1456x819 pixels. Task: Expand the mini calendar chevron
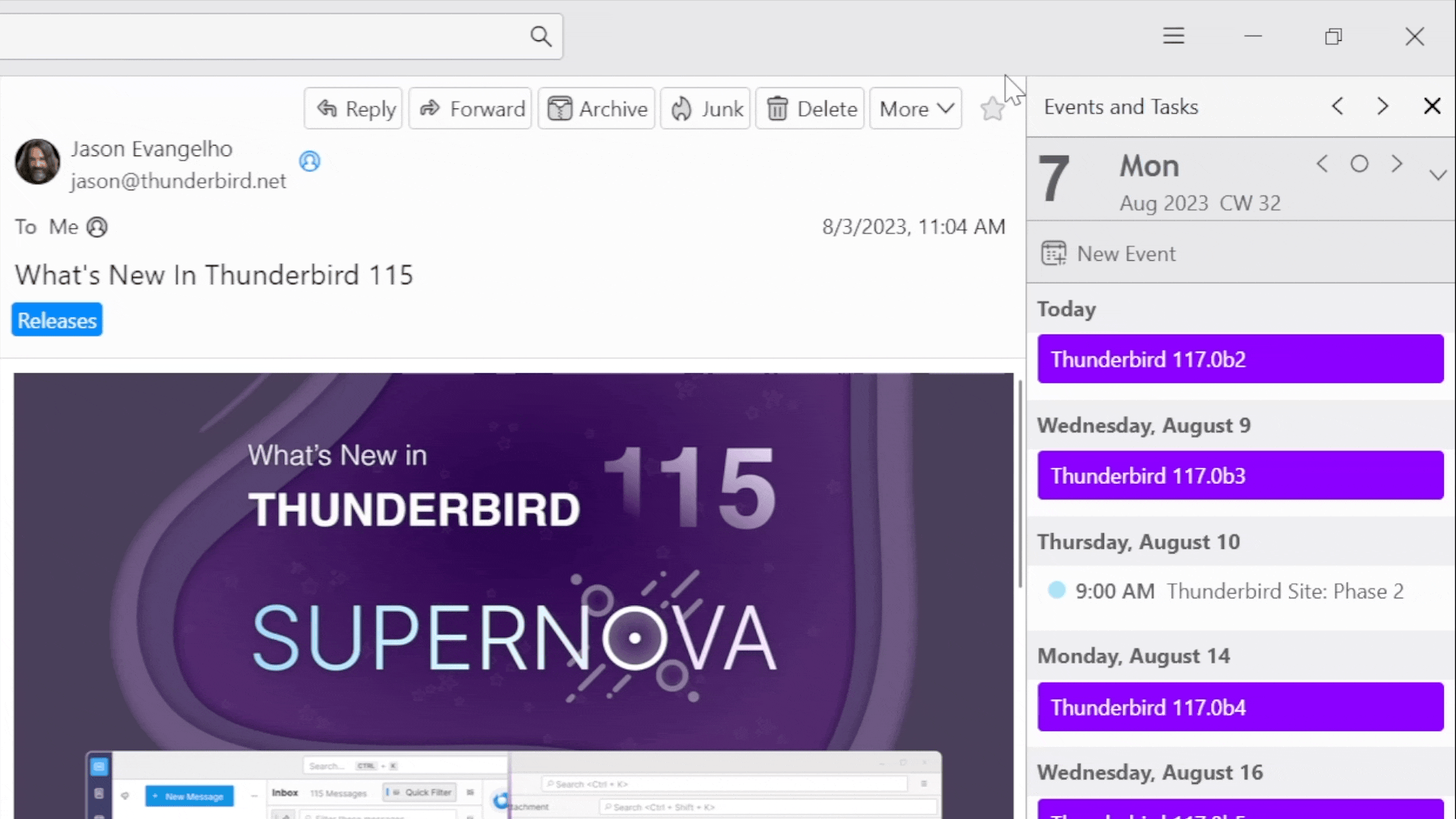(1438, 175)
